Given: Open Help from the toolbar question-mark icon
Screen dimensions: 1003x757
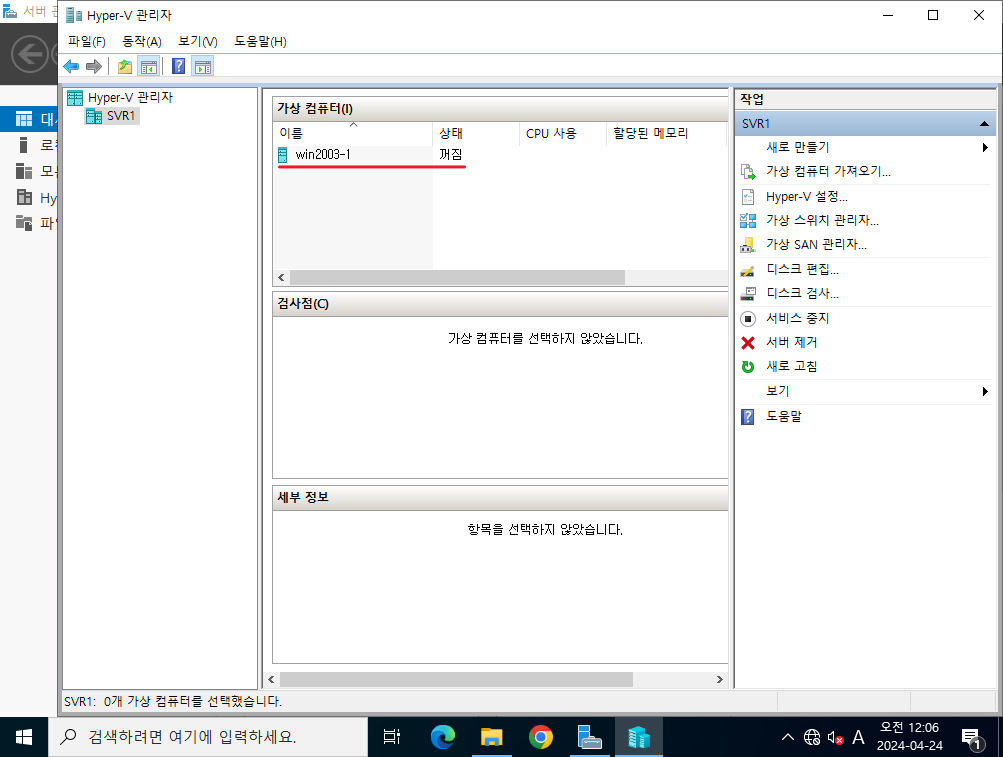Looking at the screenshot, I should pos(178,66).
